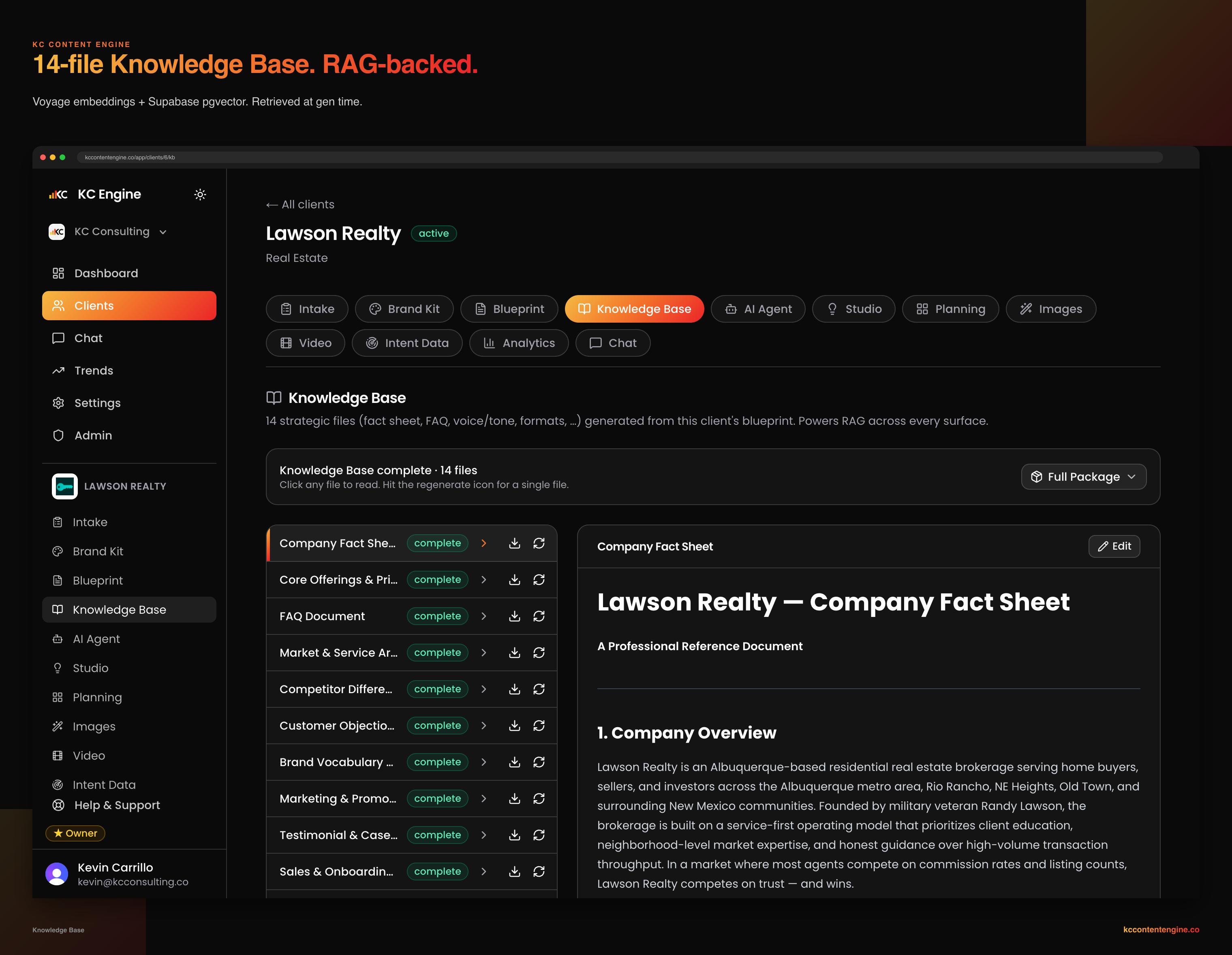1232x955 pixels.
Task: Regenerate the FAQ Document file
Action: [x=539, y=616]
